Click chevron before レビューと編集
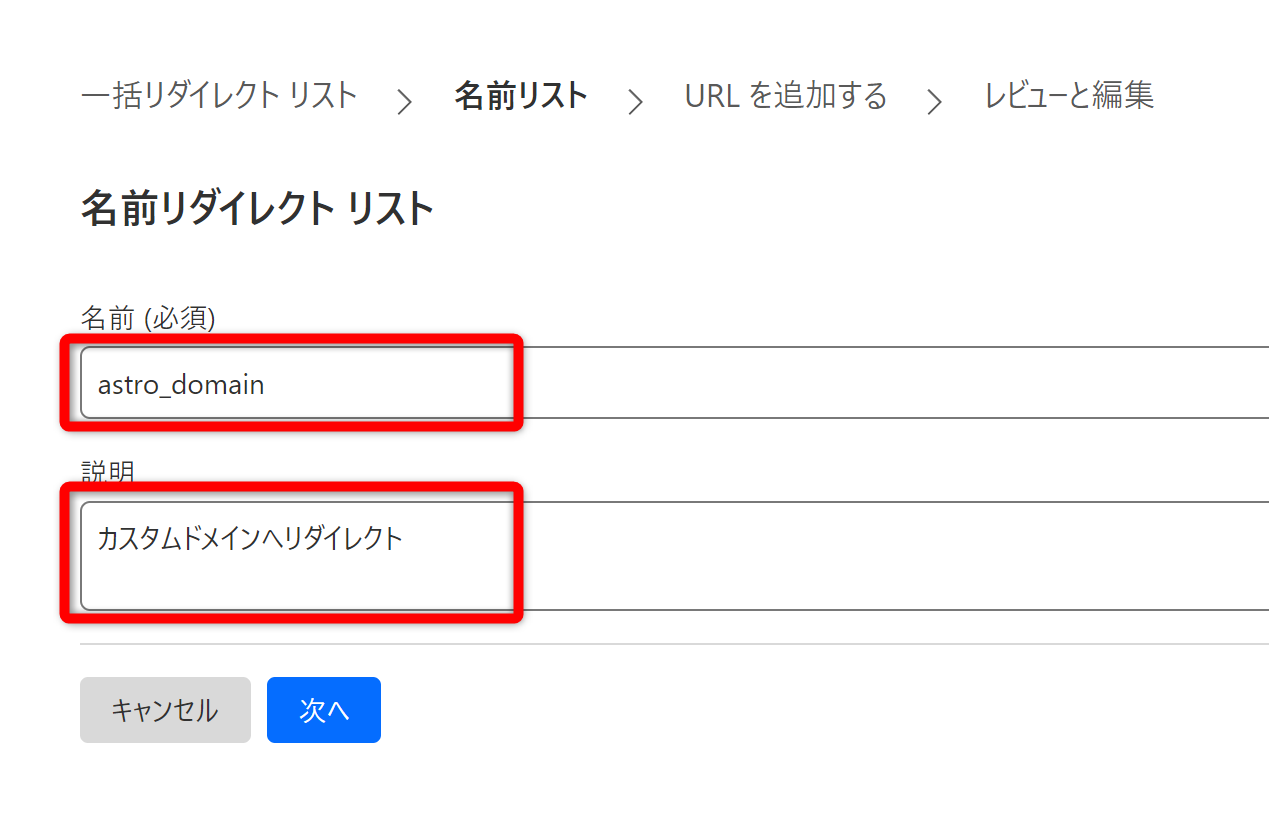This screenshot has width=1269, height=815. coord(934,101)
